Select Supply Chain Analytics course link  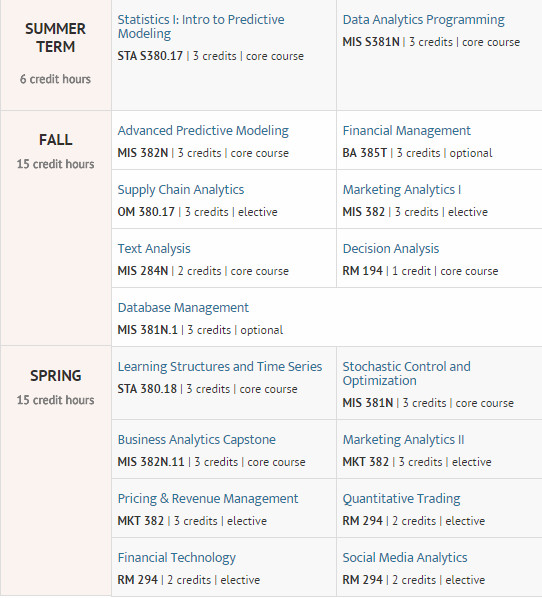[181, 190]
